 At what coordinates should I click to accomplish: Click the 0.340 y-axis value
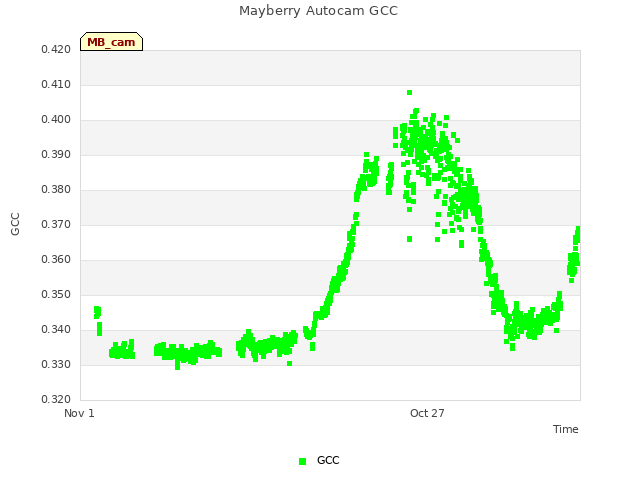pyautogui.click(x=56, y=329)
